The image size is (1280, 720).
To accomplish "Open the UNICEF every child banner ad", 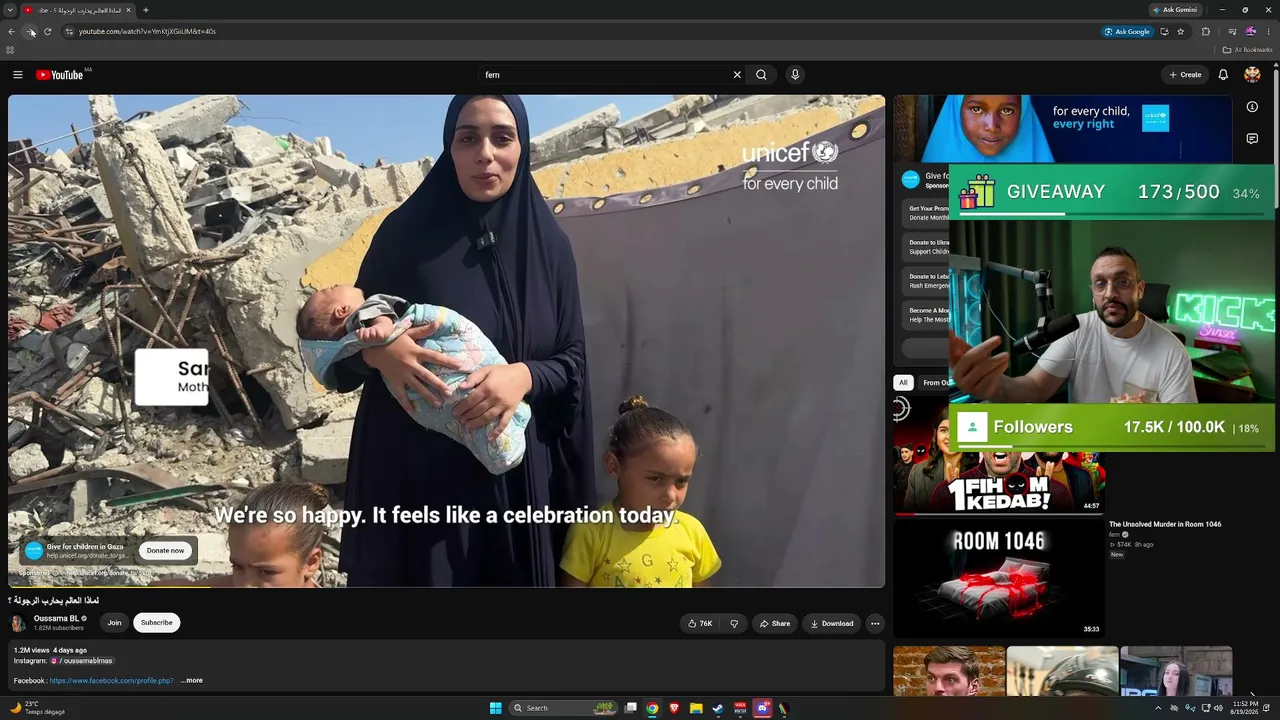I will click(x=1063, y=128).
